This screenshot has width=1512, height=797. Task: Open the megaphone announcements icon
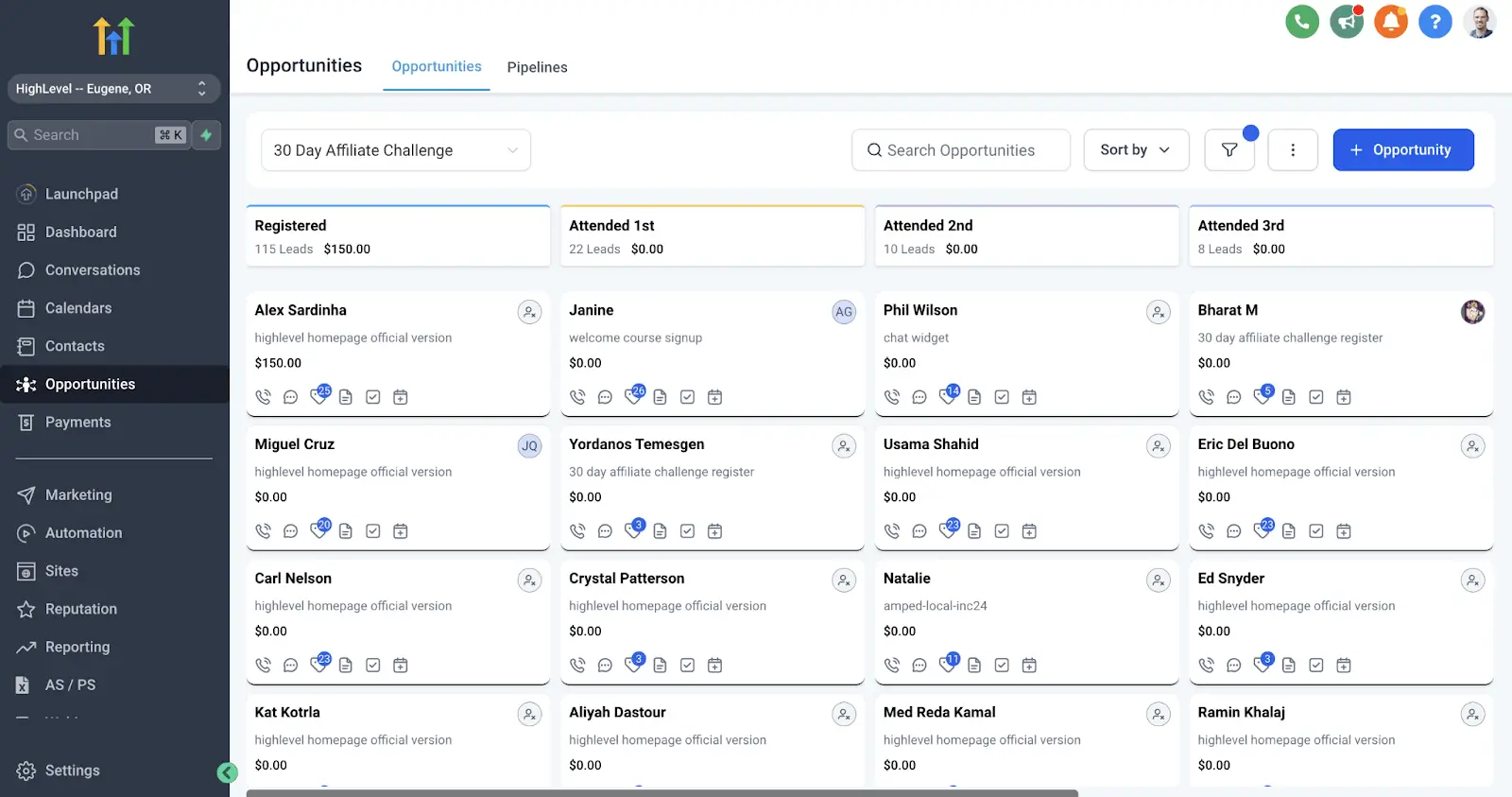click(1347, 21)
